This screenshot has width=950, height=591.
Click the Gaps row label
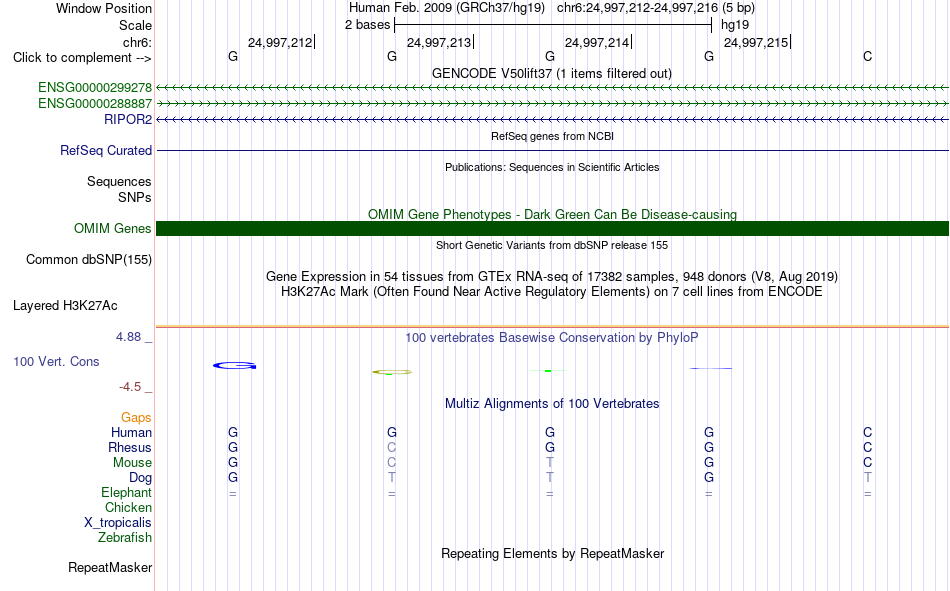pos(136,418)
